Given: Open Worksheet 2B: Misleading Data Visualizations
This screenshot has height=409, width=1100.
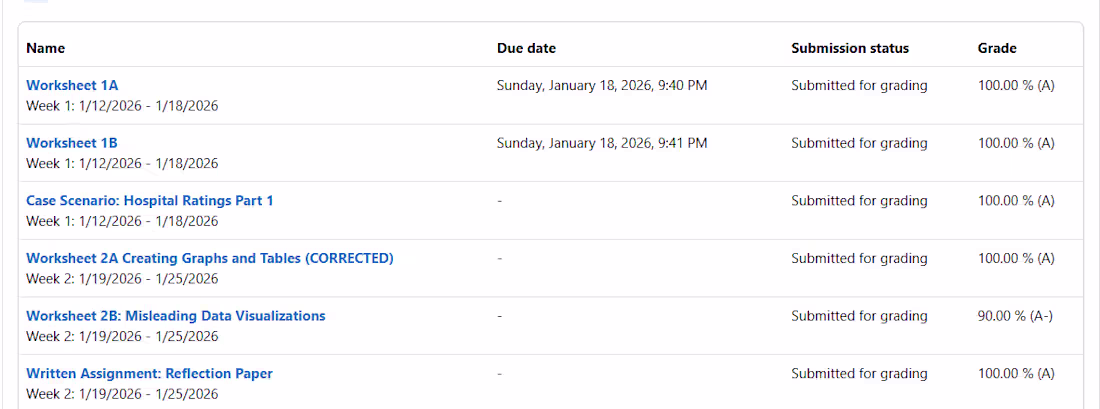Looking at the screenshot, I should point(175,316).
